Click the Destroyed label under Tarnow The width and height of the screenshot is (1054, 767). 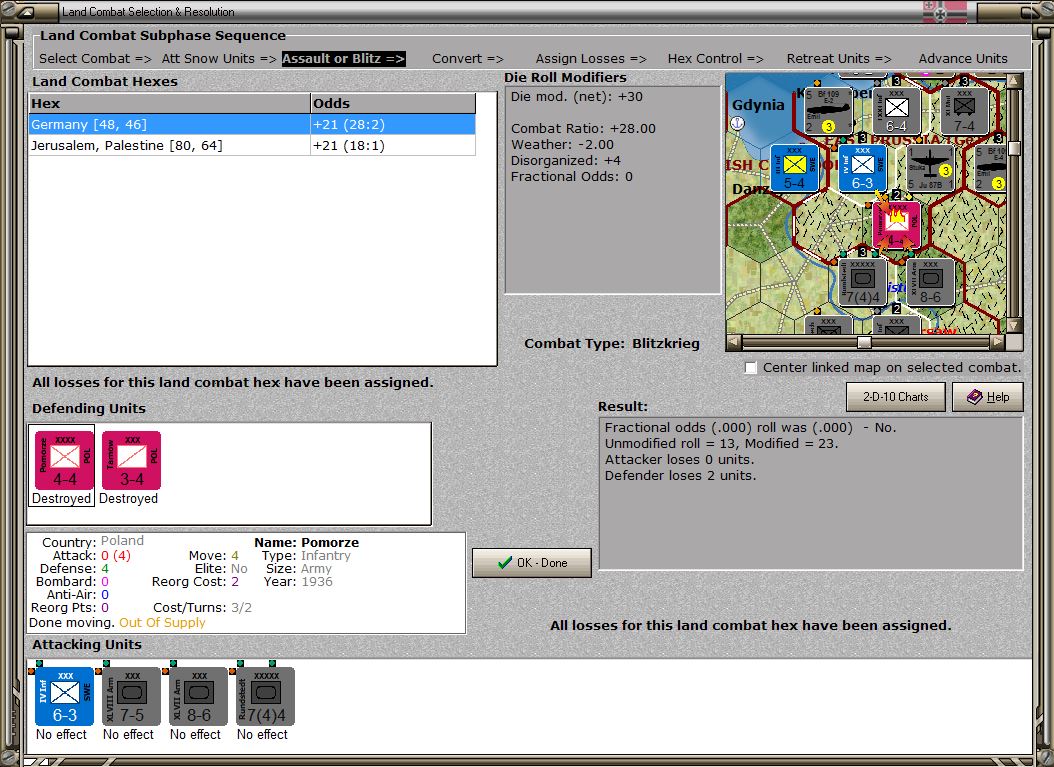click(x=128, y=499)
